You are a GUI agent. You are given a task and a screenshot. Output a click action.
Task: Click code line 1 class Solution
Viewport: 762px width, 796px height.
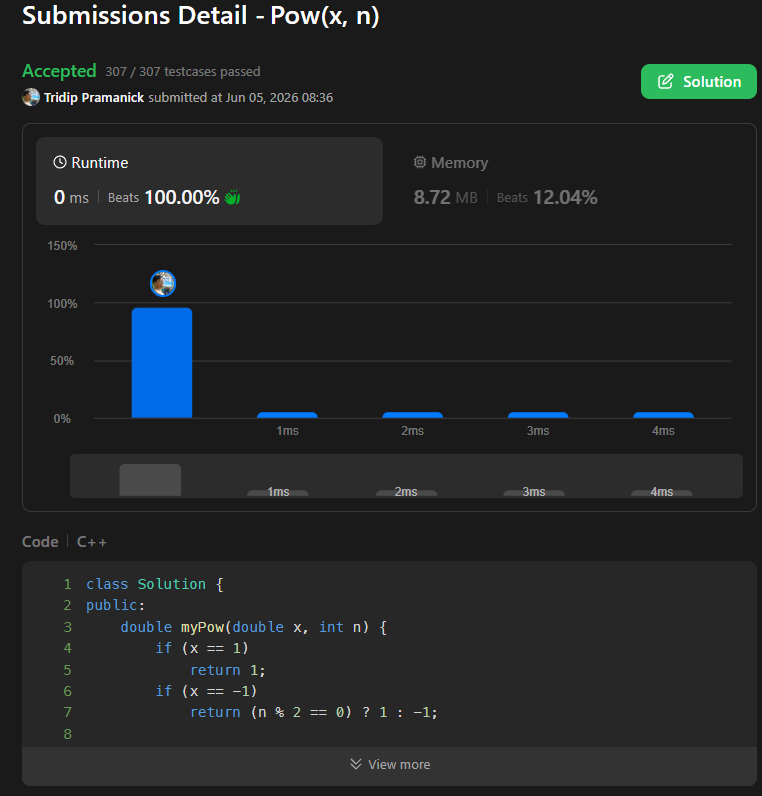[x=155, y=584]
